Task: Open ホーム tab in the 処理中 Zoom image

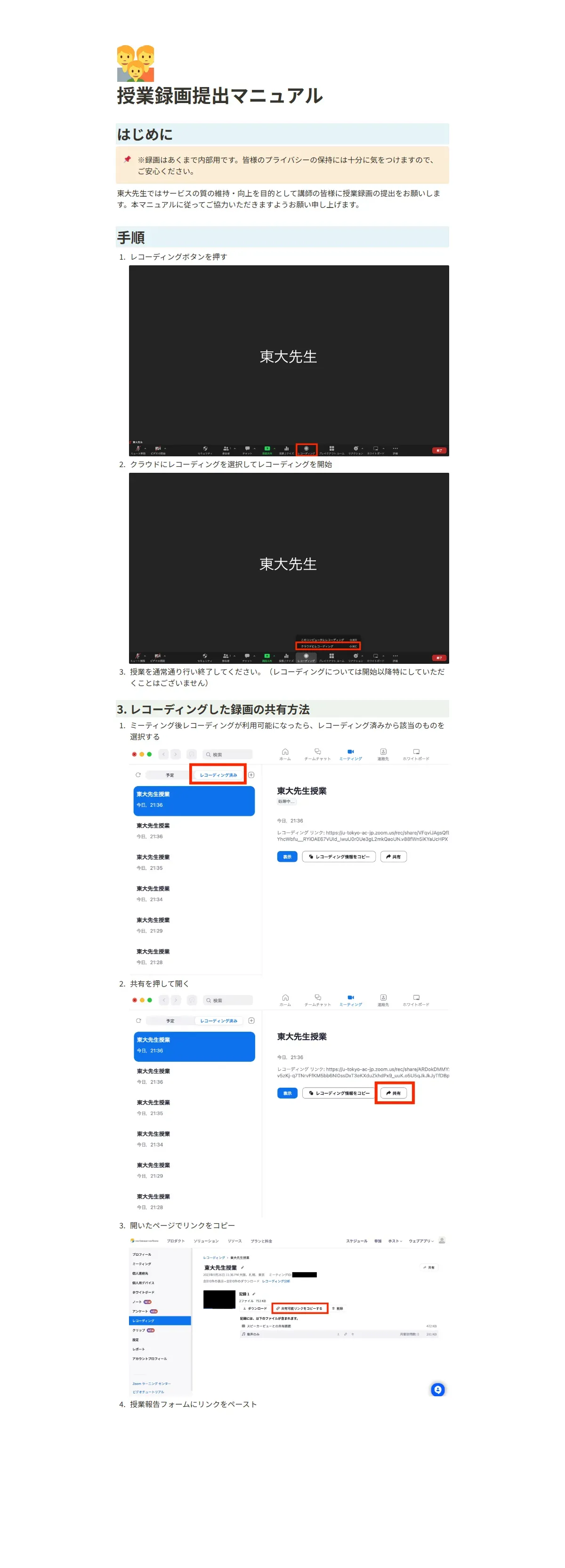Action: [x=285, y=754]
